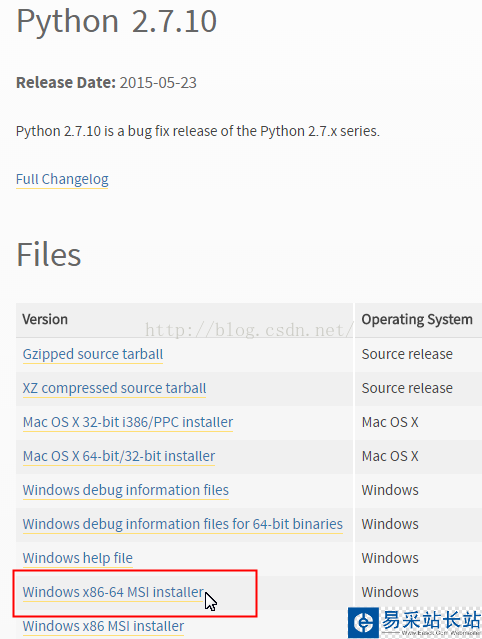Download the Windows help file

tap(78, 558)
